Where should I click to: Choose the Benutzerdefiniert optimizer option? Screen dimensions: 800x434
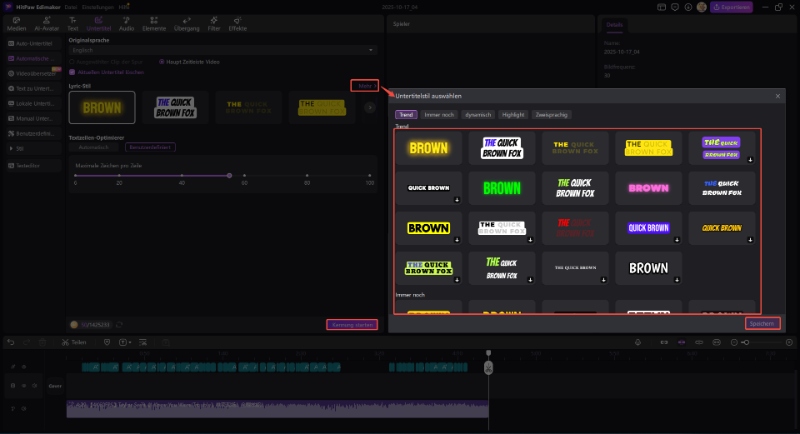pyautogui.click(x=151, y=147)
